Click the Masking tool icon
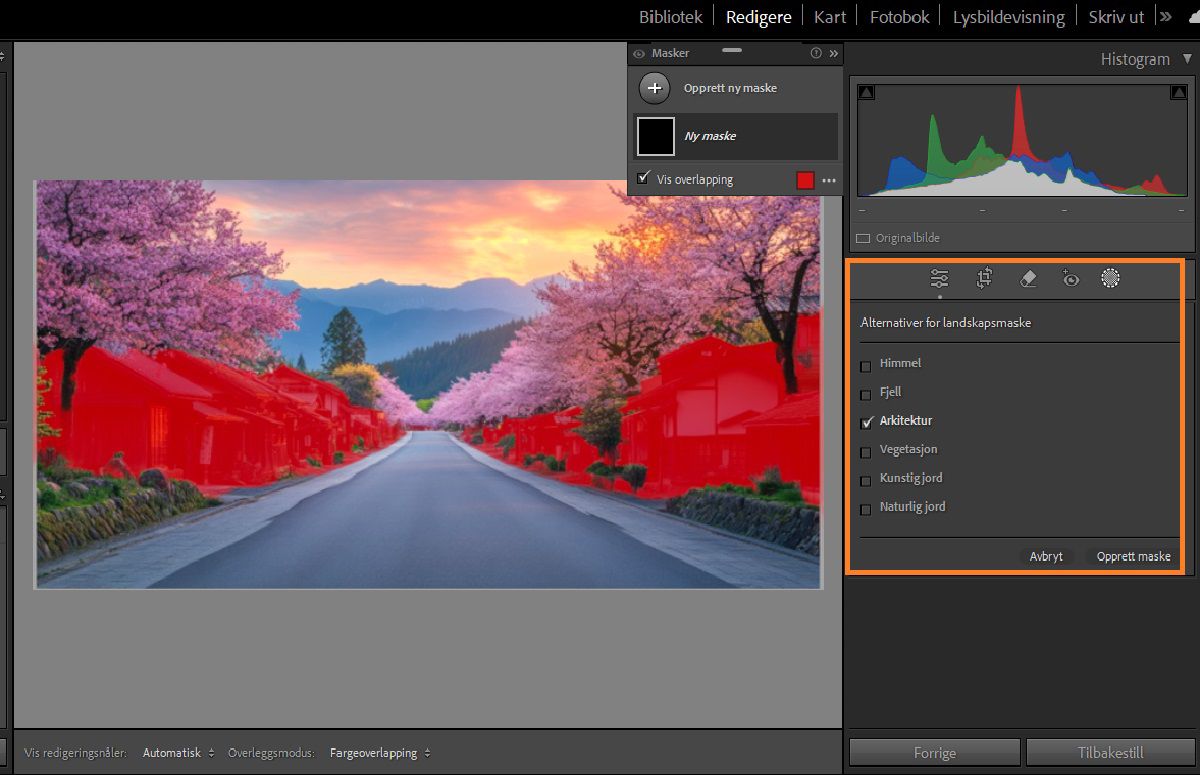 (1109, 279)
